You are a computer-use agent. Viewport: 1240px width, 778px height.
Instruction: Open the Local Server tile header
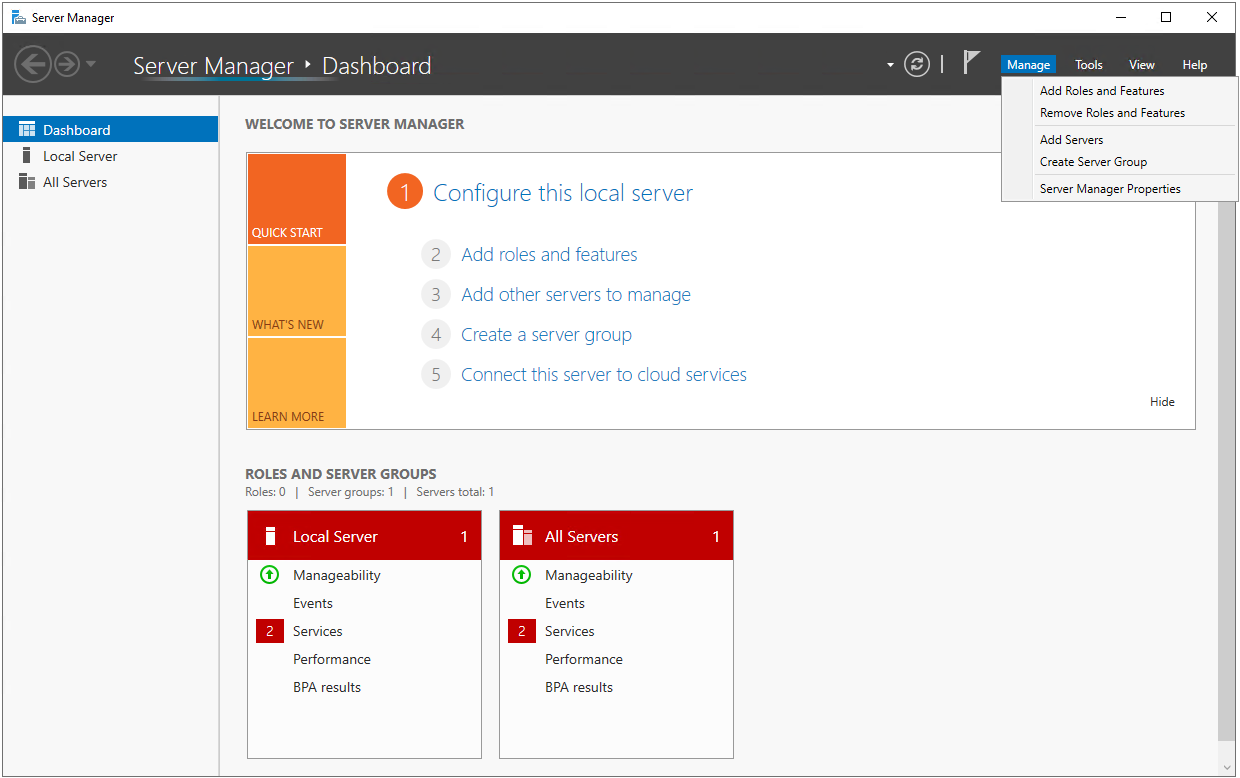(364, 536)
